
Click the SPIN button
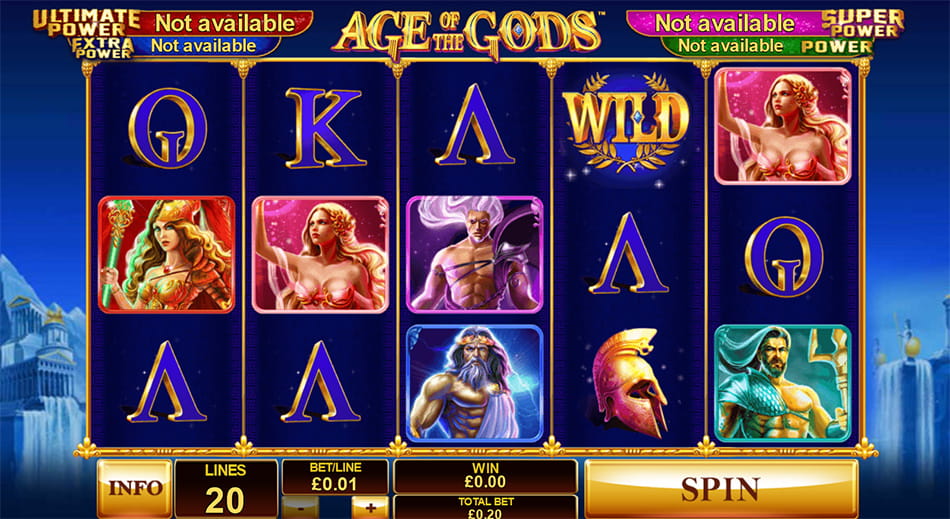721,488
